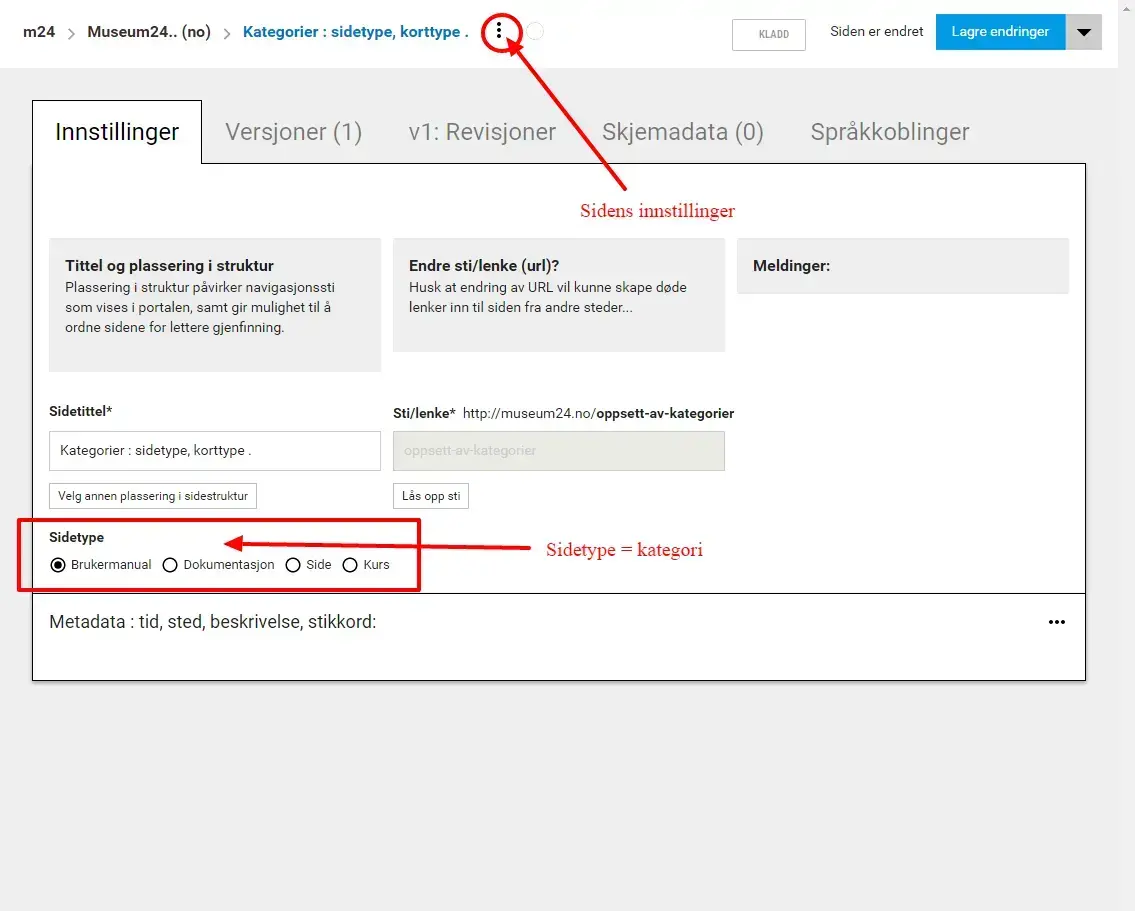The image size is (1135, 911).
Task: Open the Museum24.. (no) breadcrumb link
Action: pos(148,32)
